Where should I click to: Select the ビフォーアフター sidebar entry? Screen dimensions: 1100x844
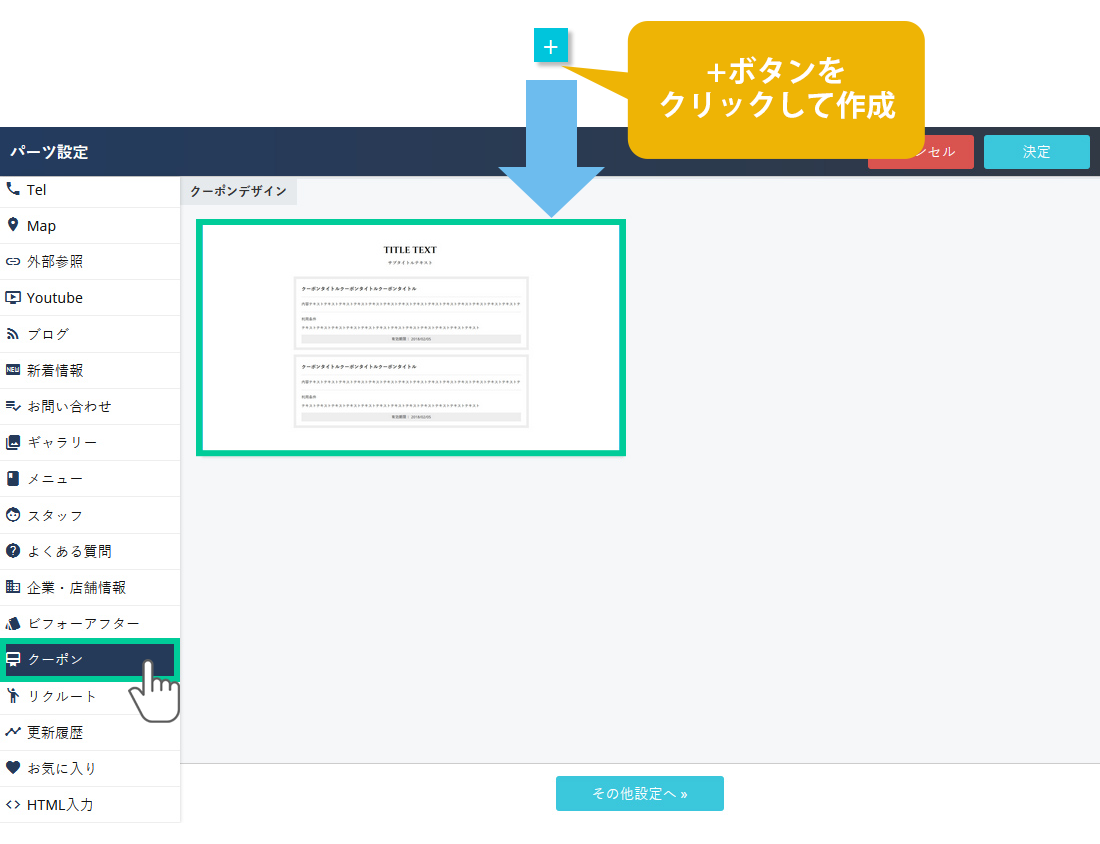[x=83, y=623]
